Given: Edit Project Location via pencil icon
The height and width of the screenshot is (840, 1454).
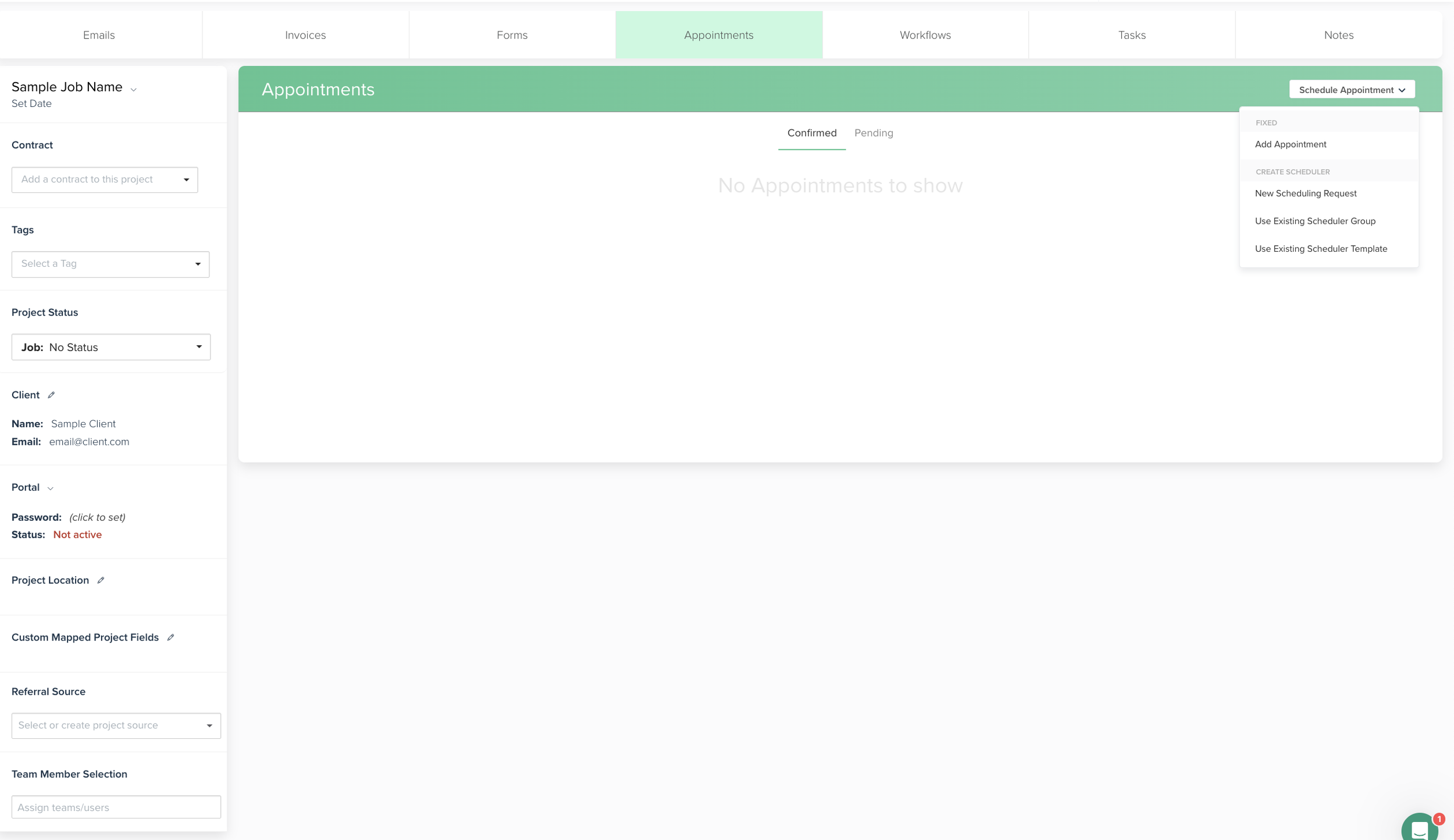Looking at the screenshot, I should click(101, 581).
